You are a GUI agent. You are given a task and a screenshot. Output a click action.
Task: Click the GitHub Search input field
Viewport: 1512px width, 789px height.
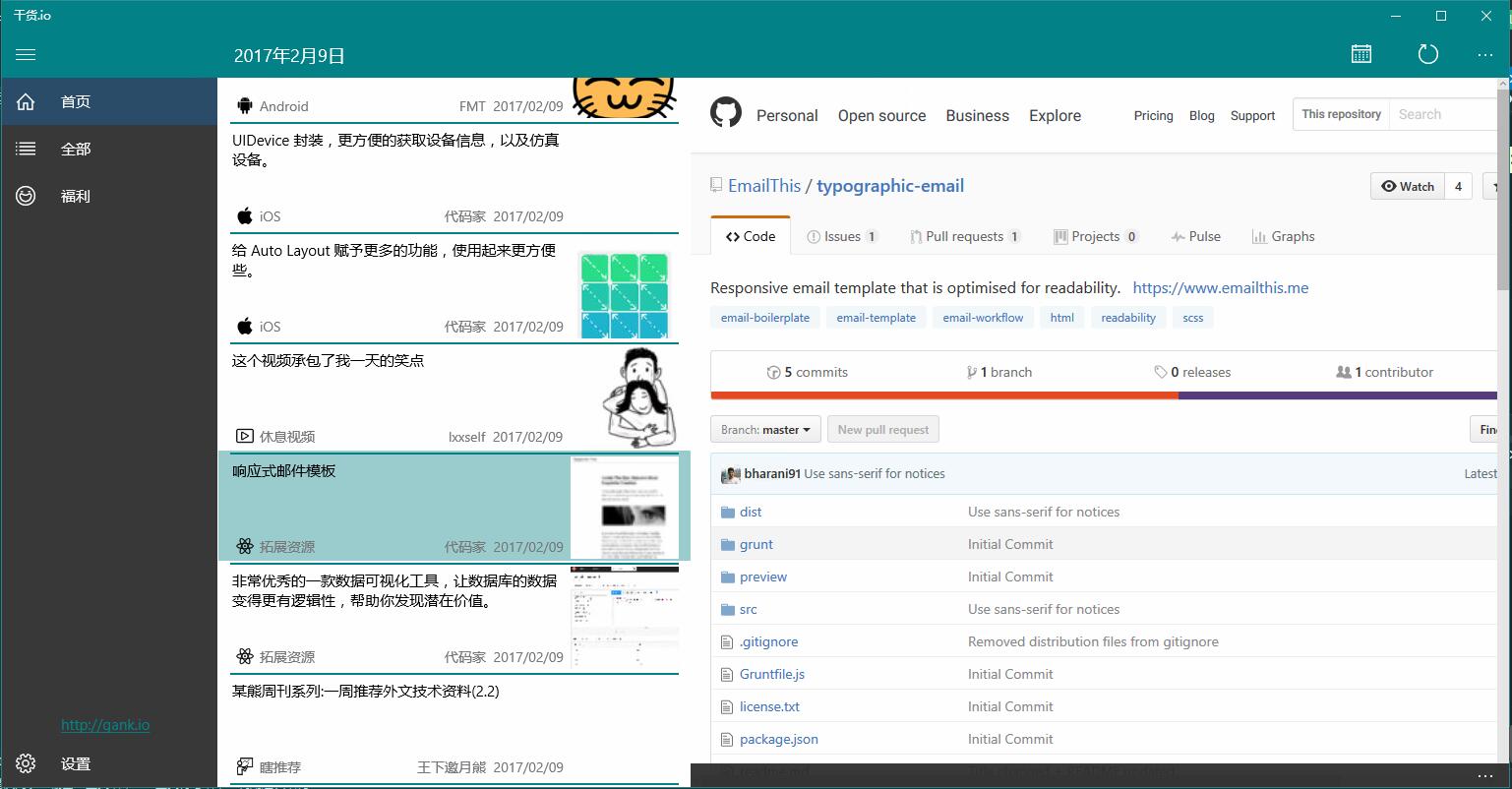[1443, 114]
